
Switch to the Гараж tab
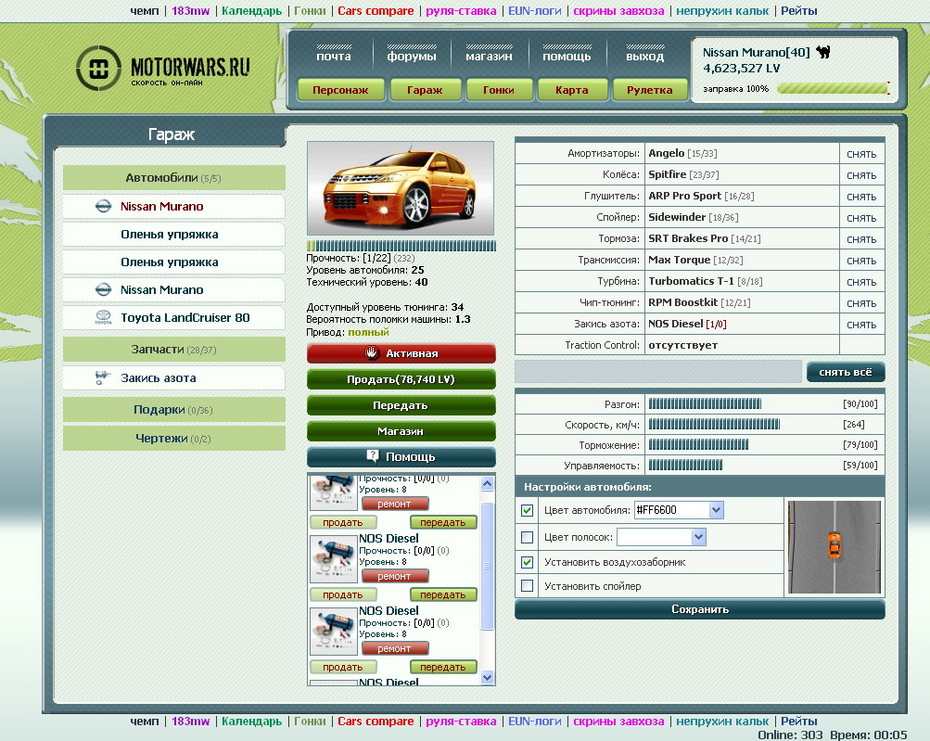coord(425,90)
